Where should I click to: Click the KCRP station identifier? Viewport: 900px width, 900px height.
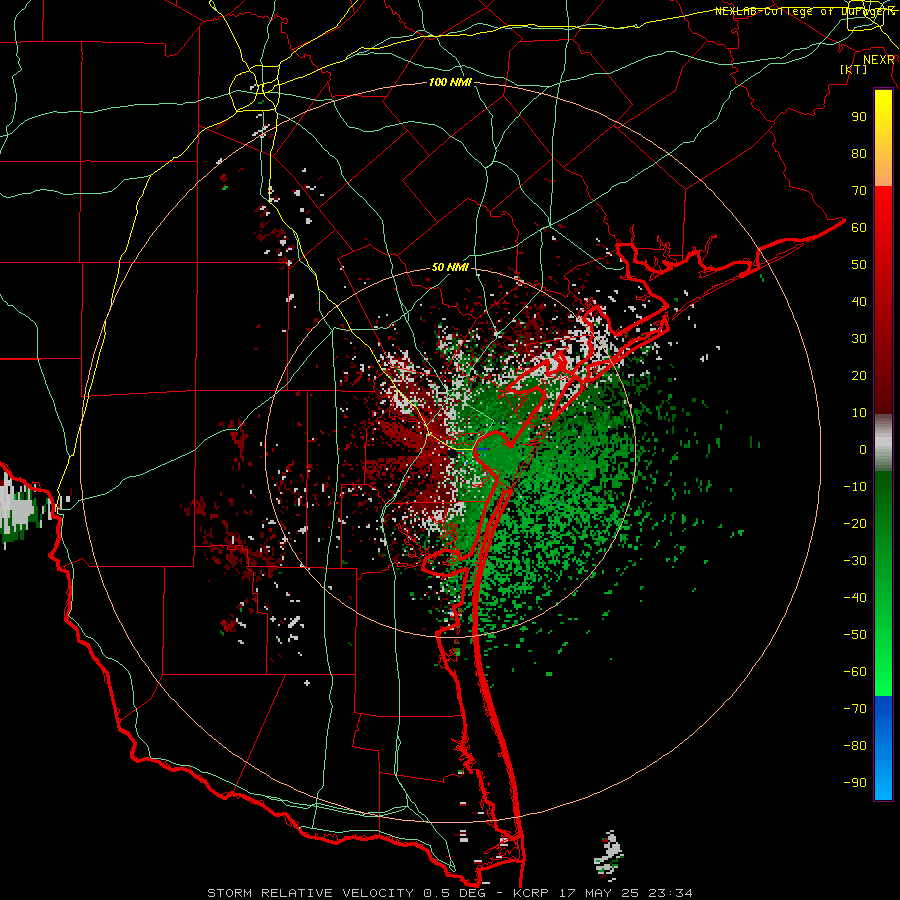532,893
